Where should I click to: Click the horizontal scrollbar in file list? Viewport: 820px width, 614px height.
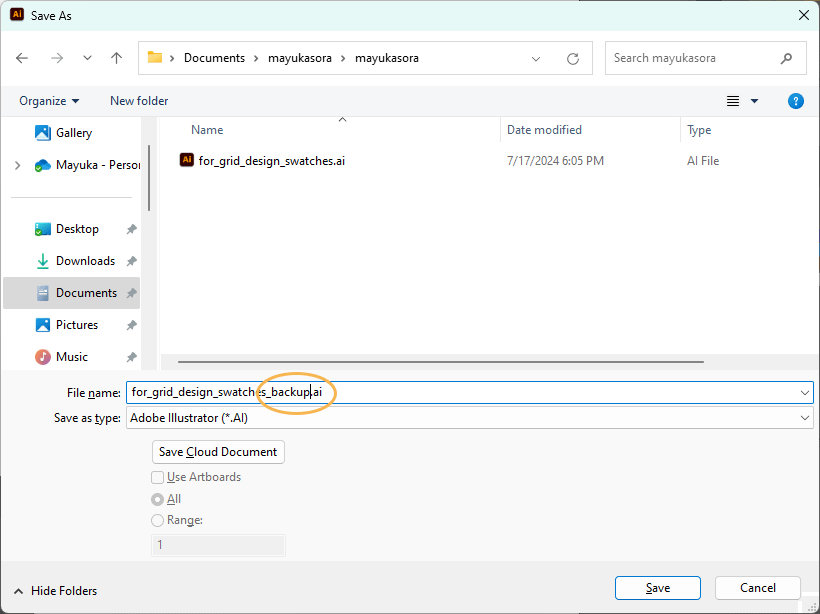tap(440, 362)
